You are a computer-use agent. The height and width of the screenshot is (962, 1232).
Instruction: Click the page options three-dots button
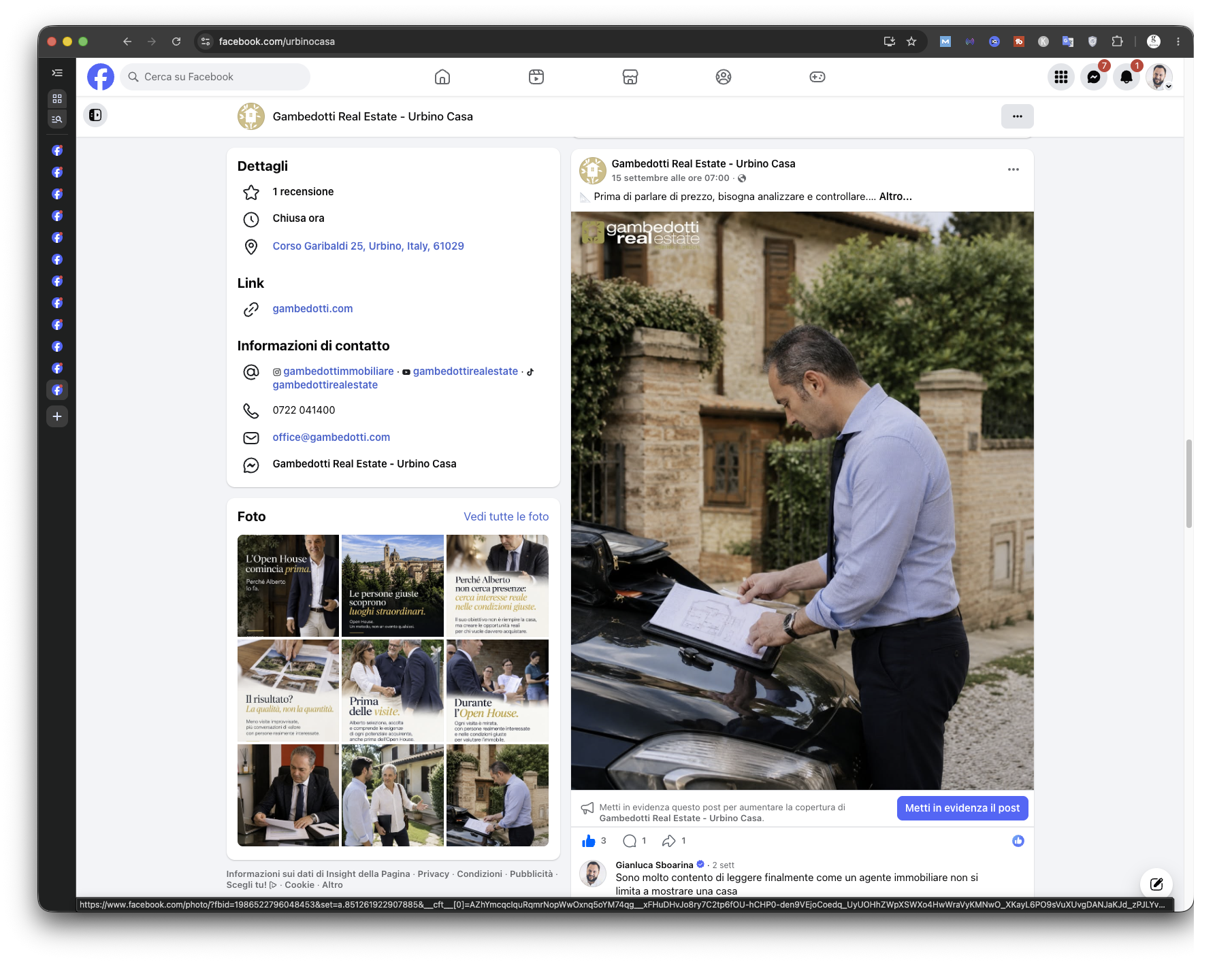[1018, 116]
